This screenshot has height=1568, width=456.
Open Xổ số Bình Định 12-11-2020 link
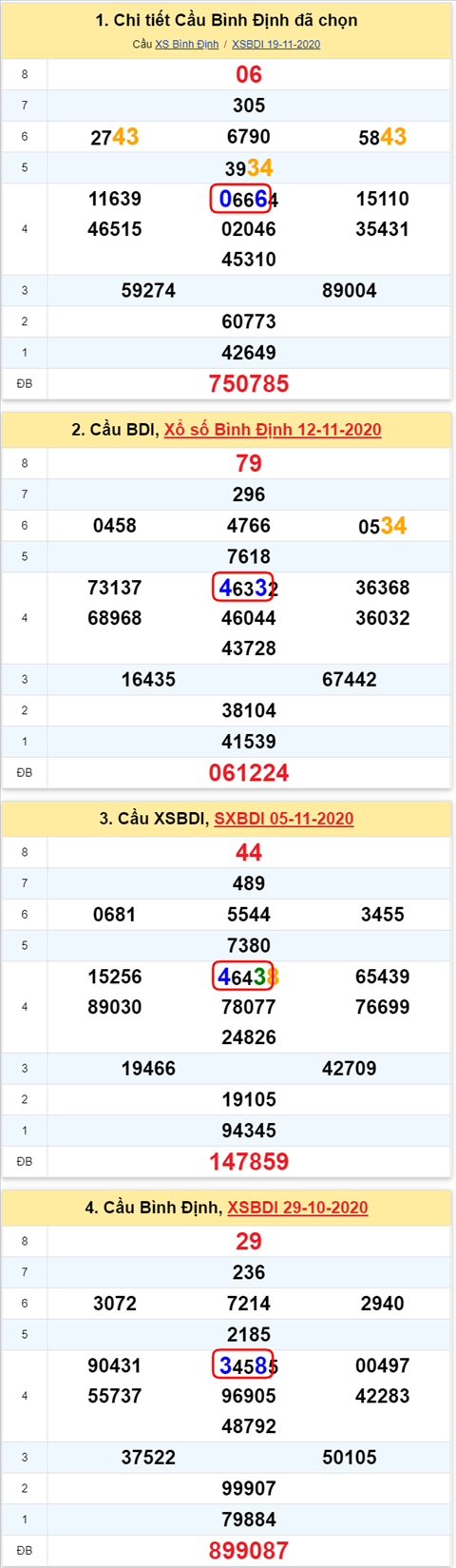pyautogui.click(x=273, y=430)
